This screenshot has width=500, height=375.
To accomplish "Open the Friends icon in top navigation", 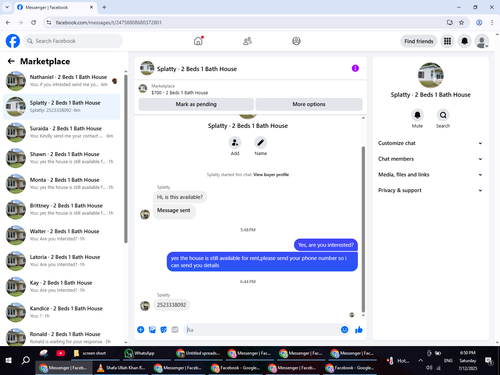I will [247, 41].
